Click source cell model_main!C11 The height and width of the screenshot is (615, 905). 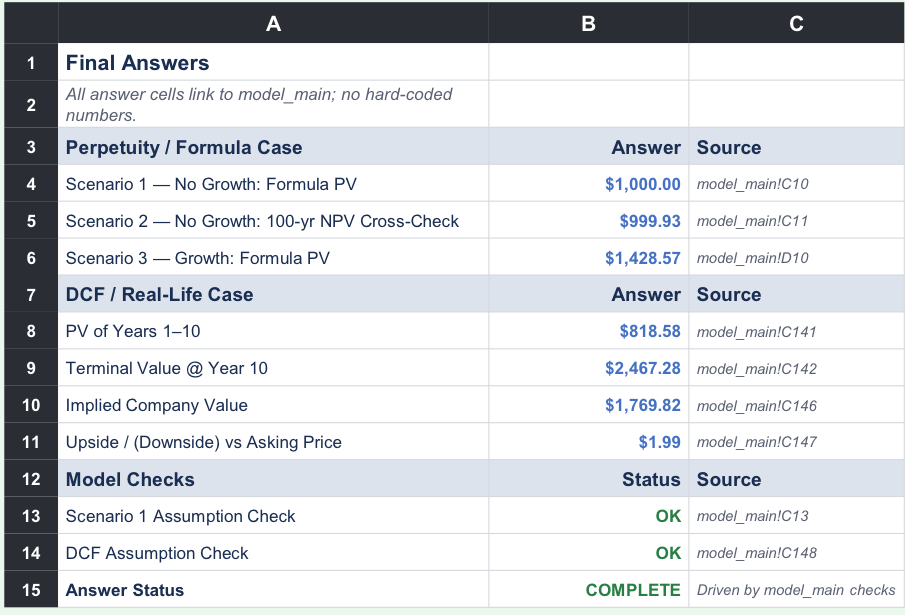pyautogui.click(x=796, y=221)
